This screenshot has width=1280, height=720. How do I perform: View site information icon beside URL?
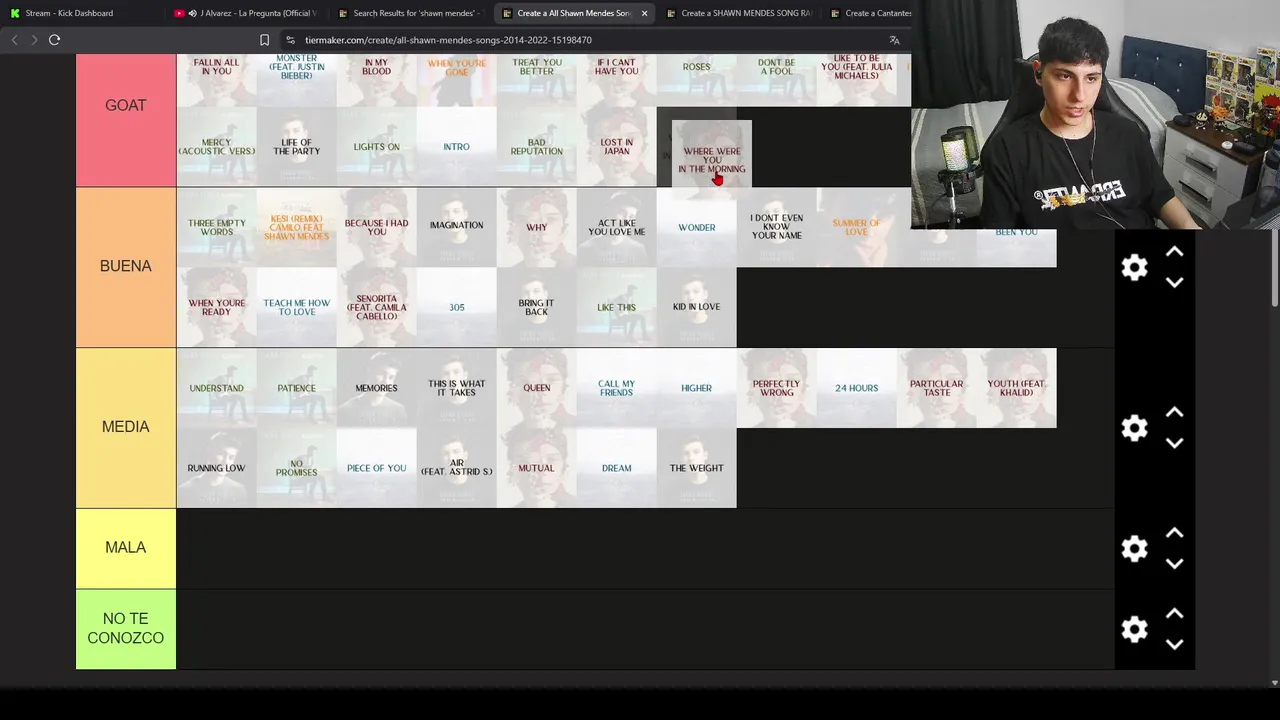pyautogui.click(x=290, y=40)
